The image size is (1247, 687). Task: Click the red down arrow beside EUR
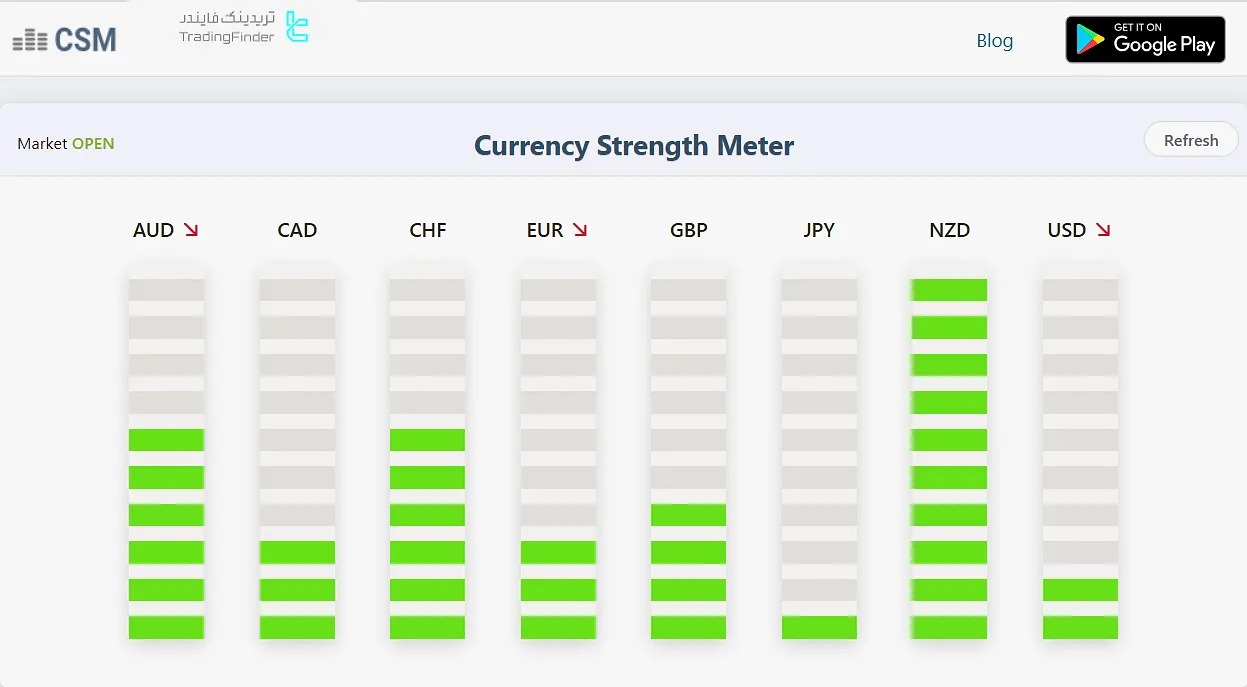580,230
